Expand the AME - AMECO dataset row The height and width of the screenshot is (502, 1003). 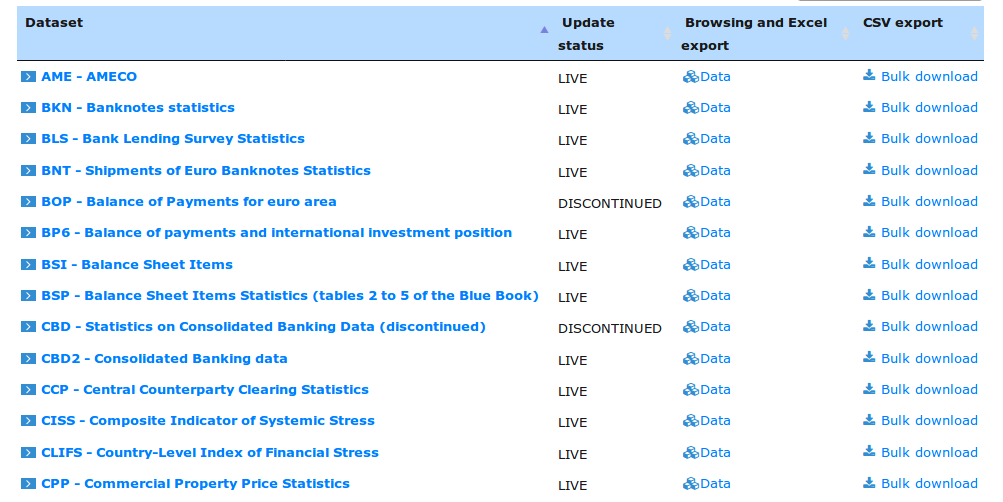point(28,77)
